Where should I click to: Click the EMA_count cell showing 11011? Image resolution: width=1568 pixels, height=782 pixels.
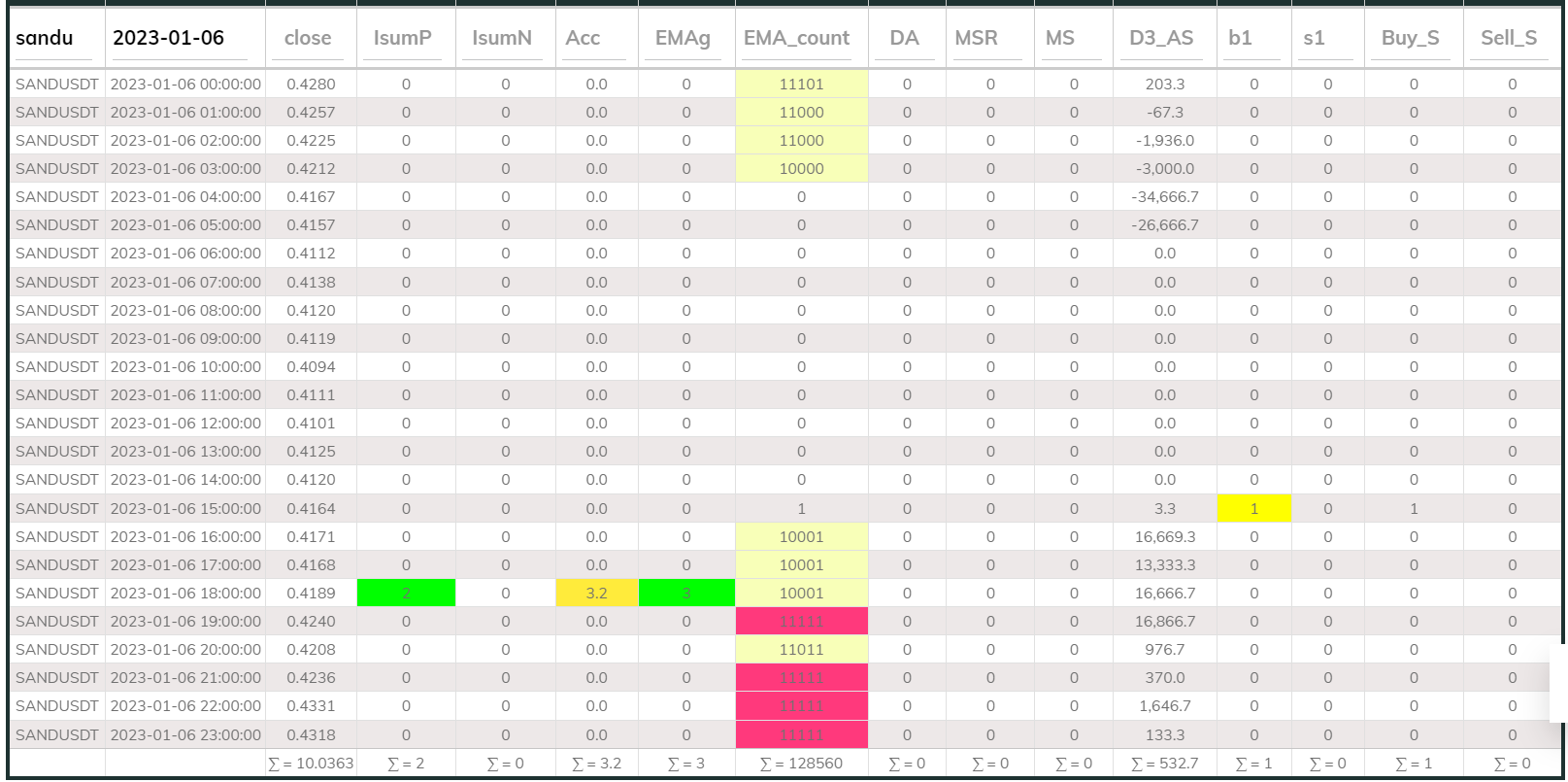pyautogui.click(x=801, y=650)
